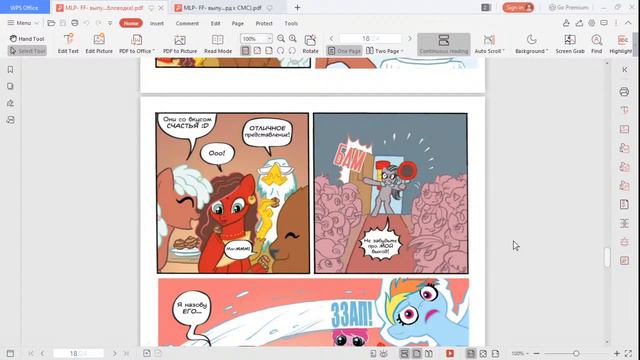The height and width of the screenshot is (360, 640).
Task: Click the page number field in ribbon
Action: coord(371,38)
